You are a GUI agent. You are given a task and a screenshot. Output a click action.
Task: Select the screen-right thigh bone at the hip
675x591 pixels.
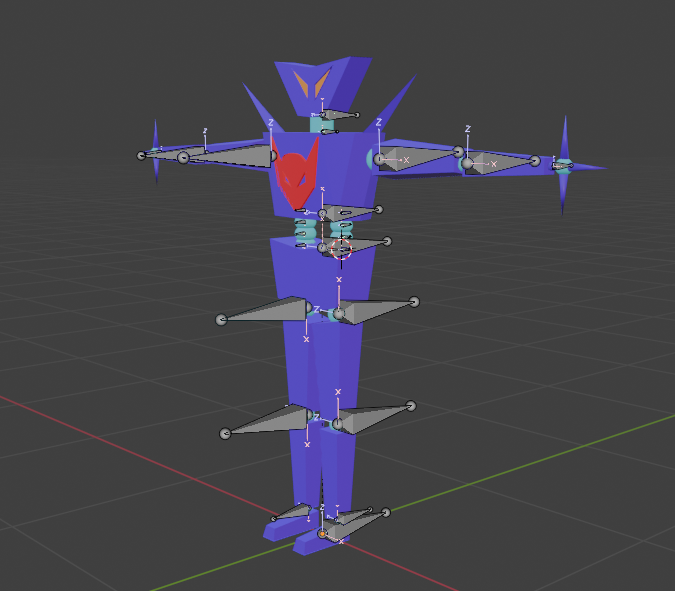pyautogui.click(x=375, y=310)
